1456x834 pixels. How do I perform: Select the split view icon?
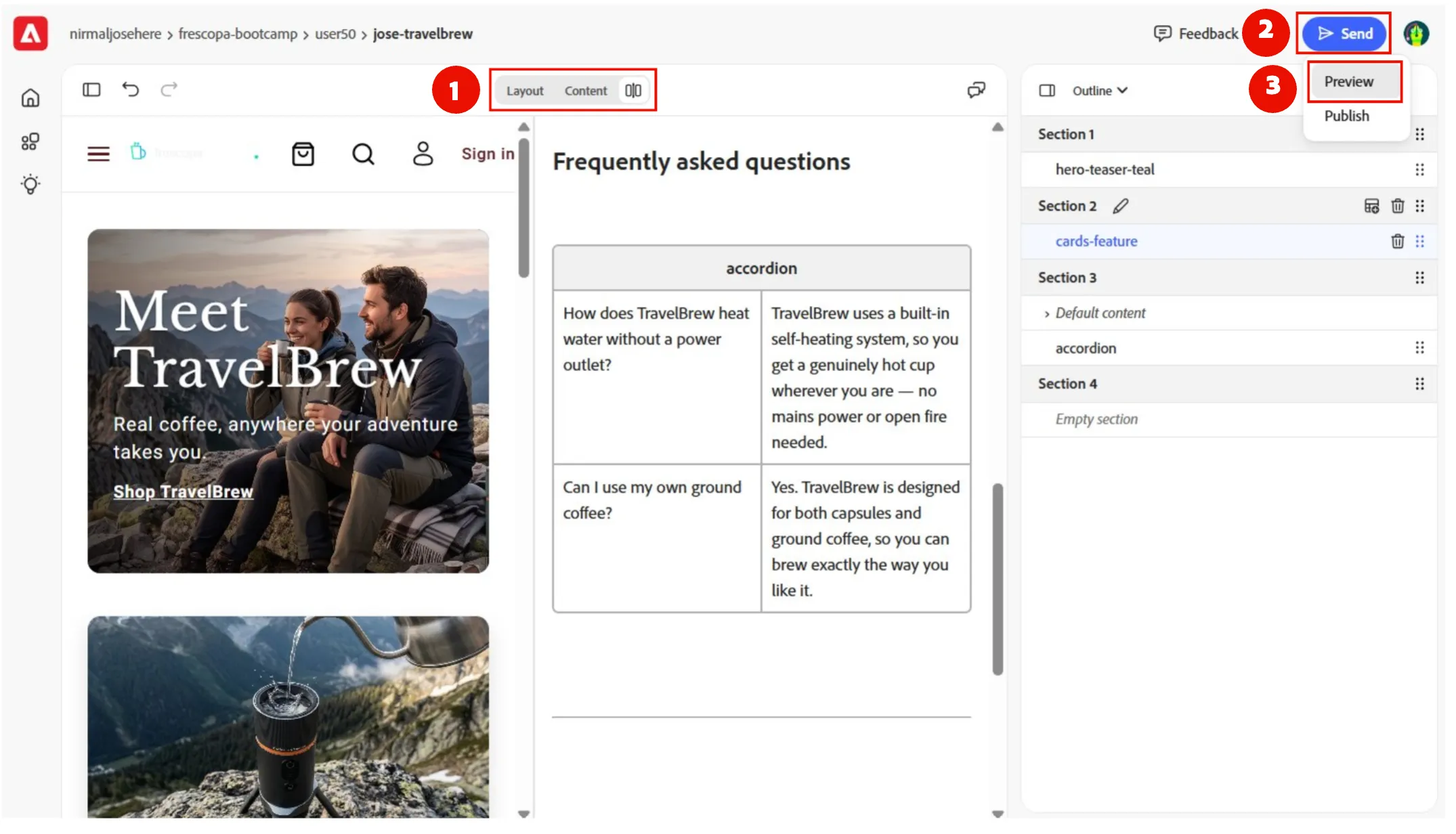point(633,91)
